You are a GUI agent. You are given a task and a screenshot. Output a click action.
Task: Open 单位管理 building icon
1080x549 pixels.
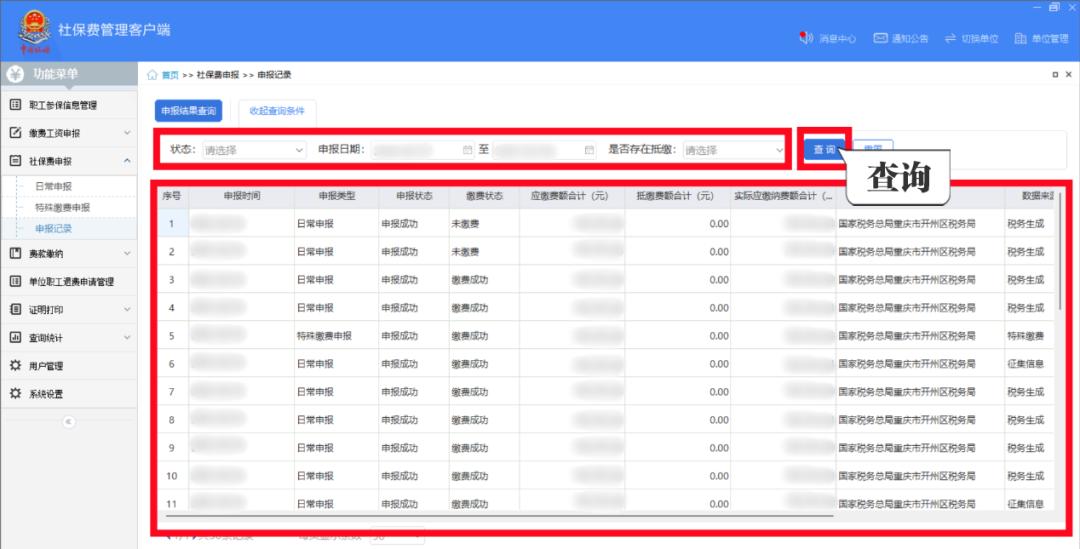tap(1020, 38)
